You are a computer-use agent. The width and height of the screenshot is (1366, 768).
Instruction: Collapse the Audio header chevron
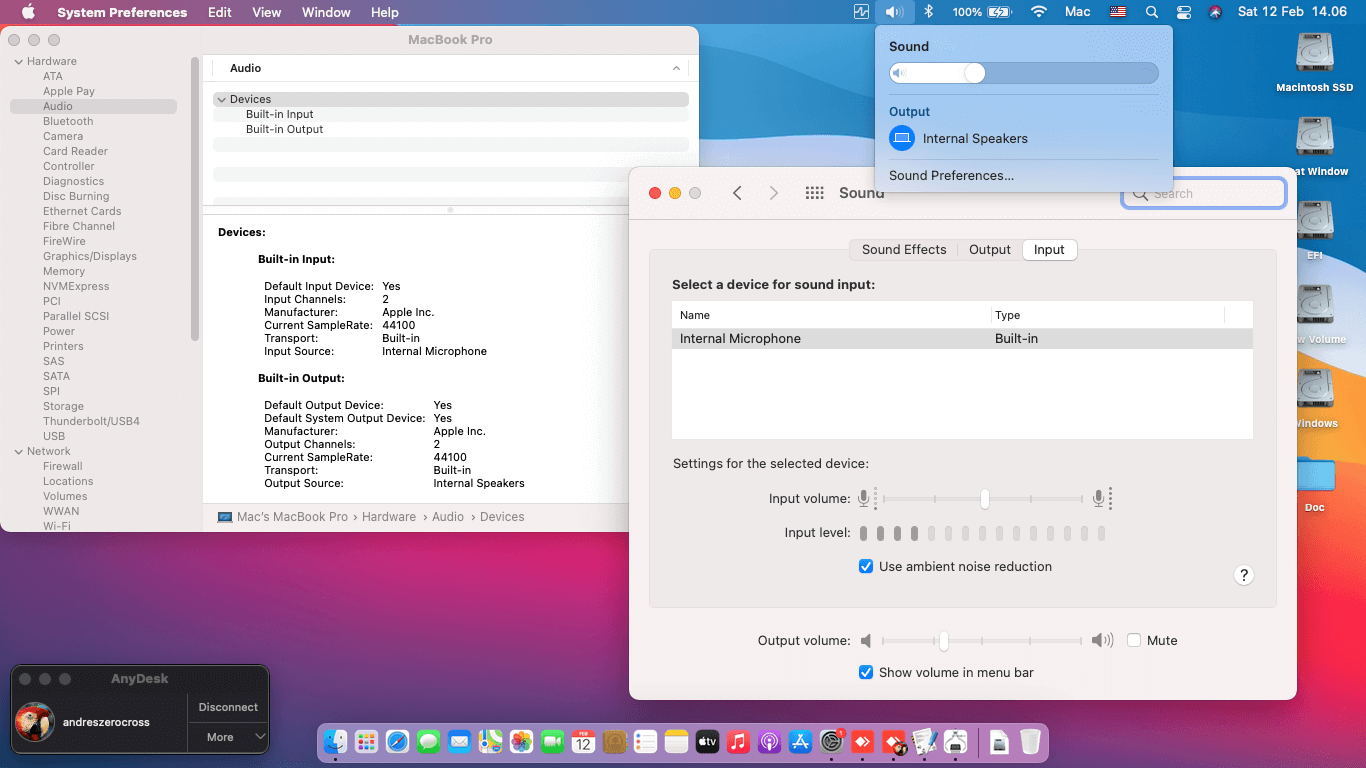point(677,68)
